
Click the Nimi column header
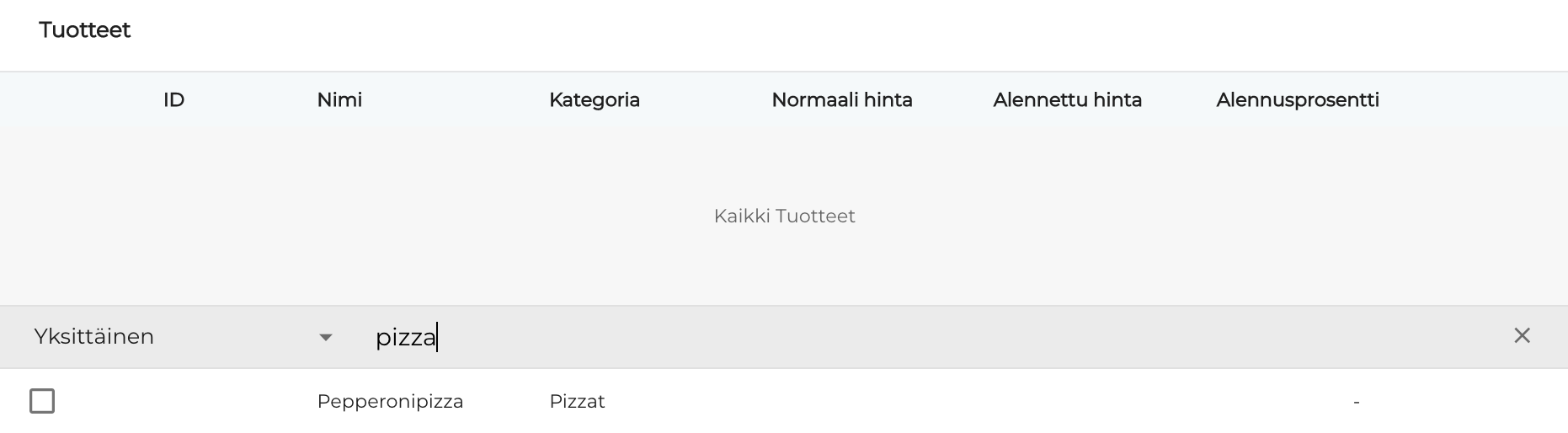(x=339, y=100)
